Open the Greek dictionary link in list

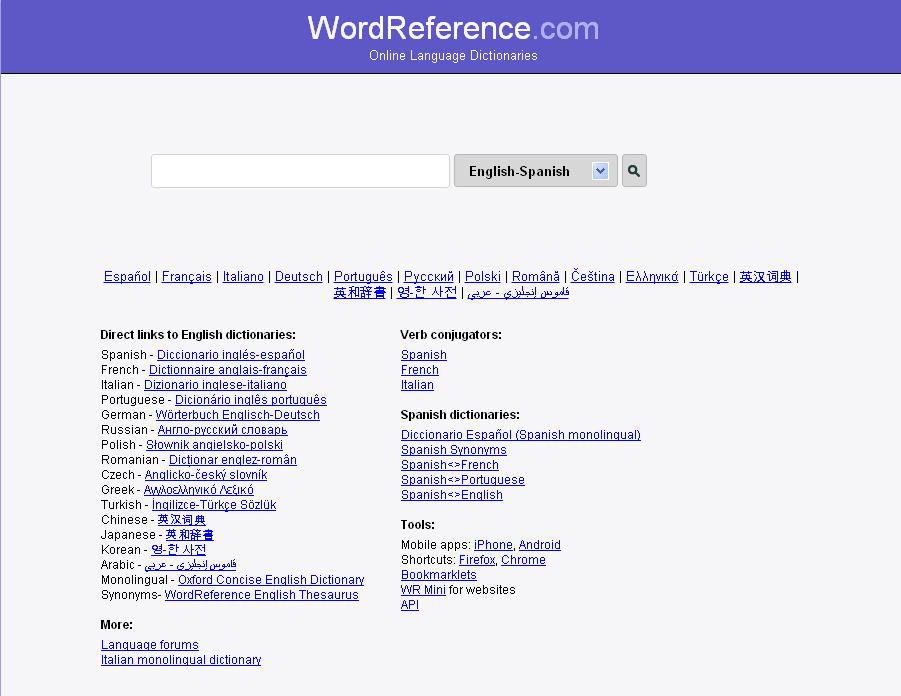198,490
